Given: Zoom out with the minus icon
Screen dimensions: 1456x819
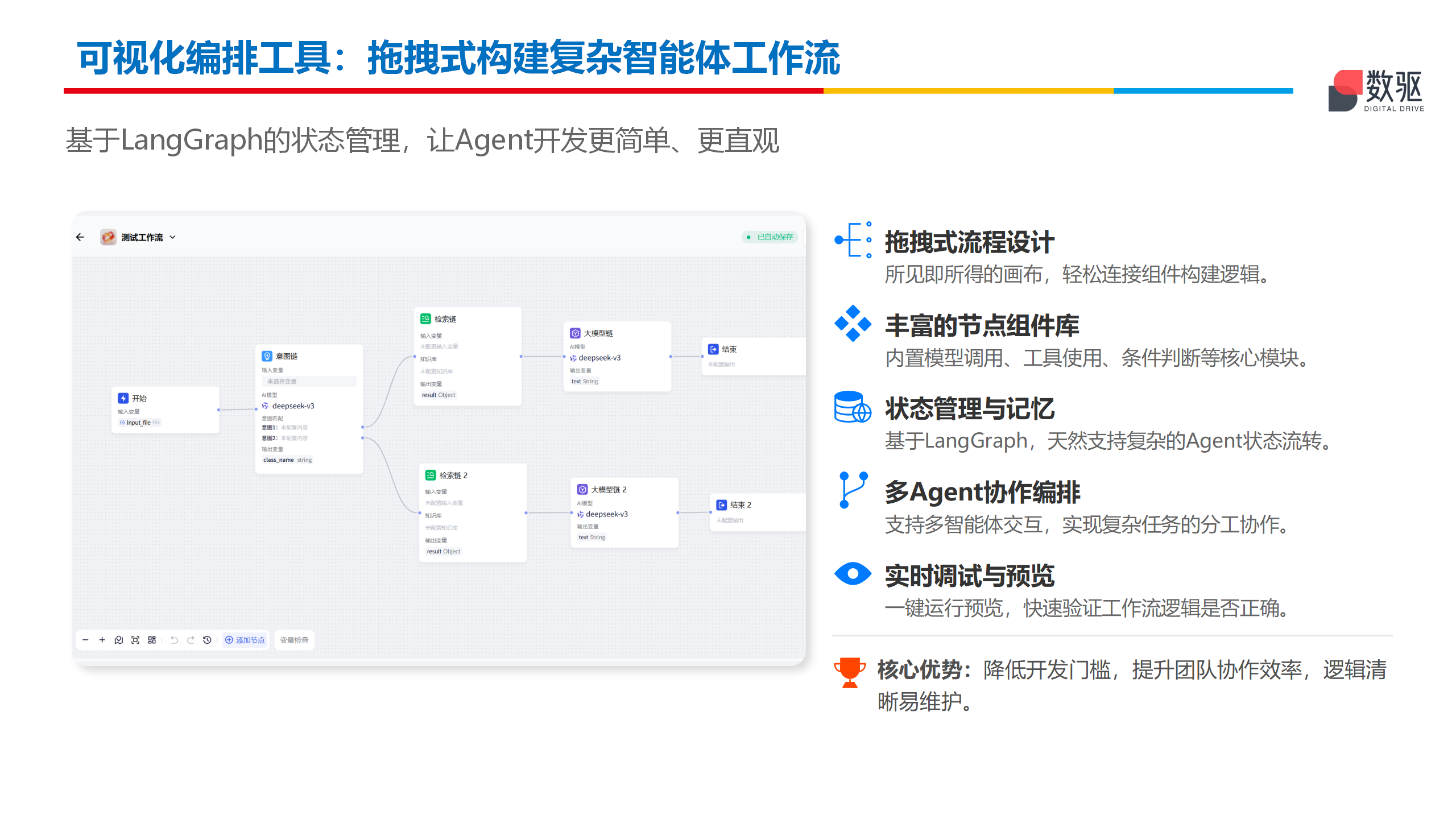Looking at the screenshot, I should click(x=85, y=640).
